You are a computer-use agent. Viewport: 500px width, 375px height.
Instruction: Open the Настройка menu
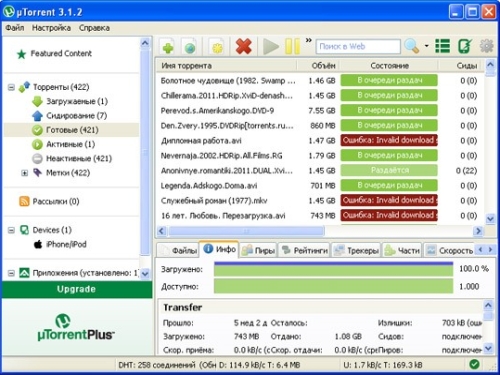coord(51,28)
